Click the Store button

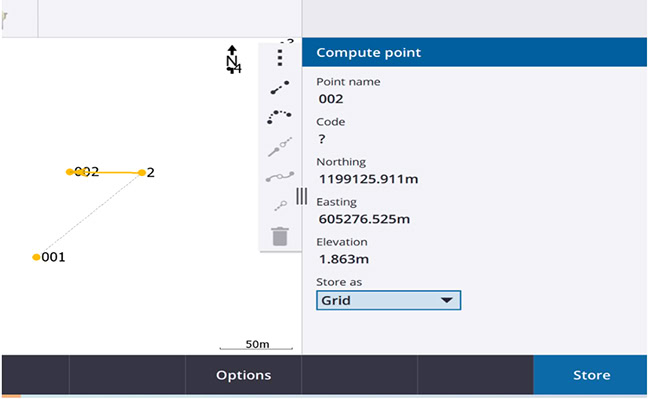(591, 375)
